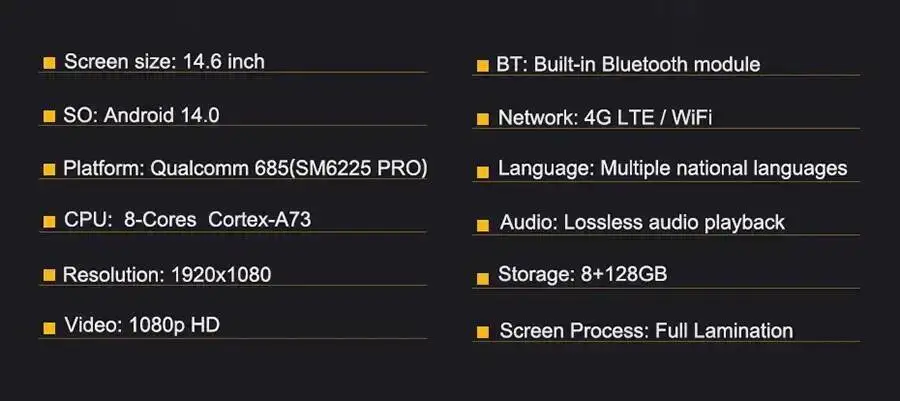Click the yellow bullet before BT Bluetooth
The height and width of the screenshot is (401, 900).
483,65
